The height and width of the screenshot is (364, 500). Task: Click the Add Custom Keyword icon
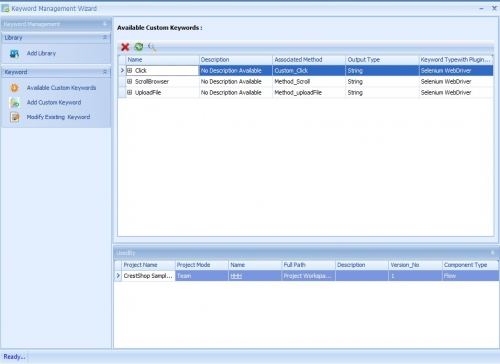(14, 103)
